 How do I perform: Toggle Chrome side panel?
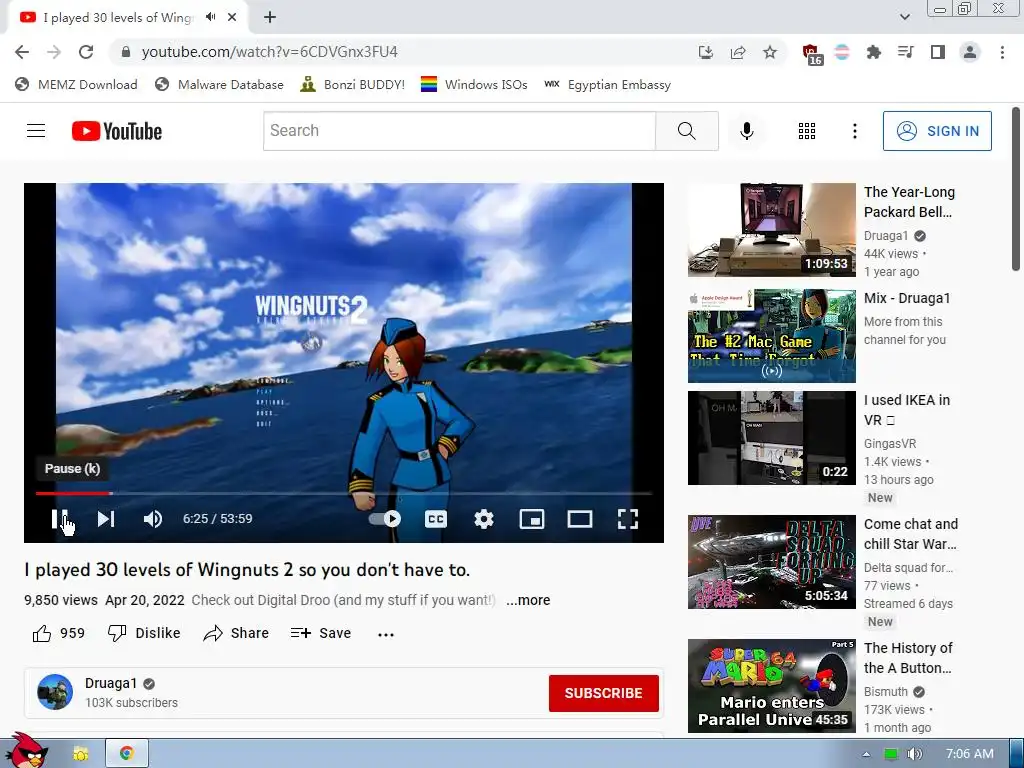click(938, 52)
